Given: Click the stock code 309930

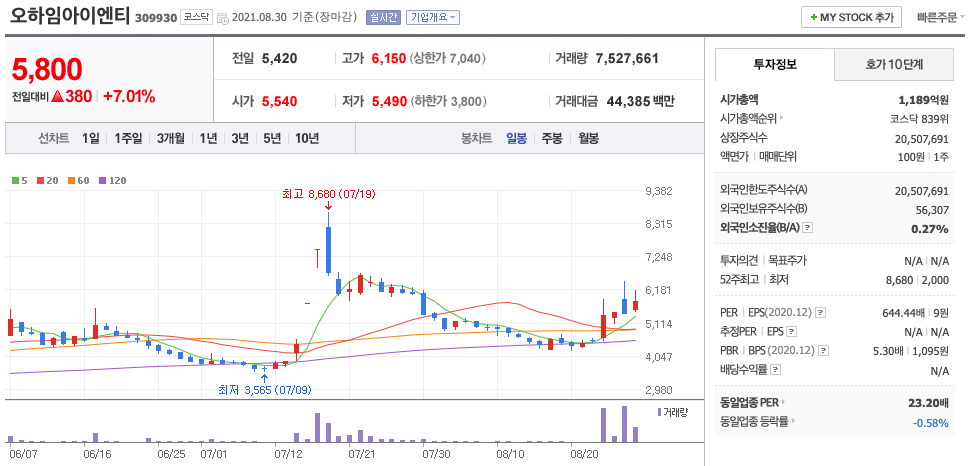Looking at the screenshot, I should 155,17.
